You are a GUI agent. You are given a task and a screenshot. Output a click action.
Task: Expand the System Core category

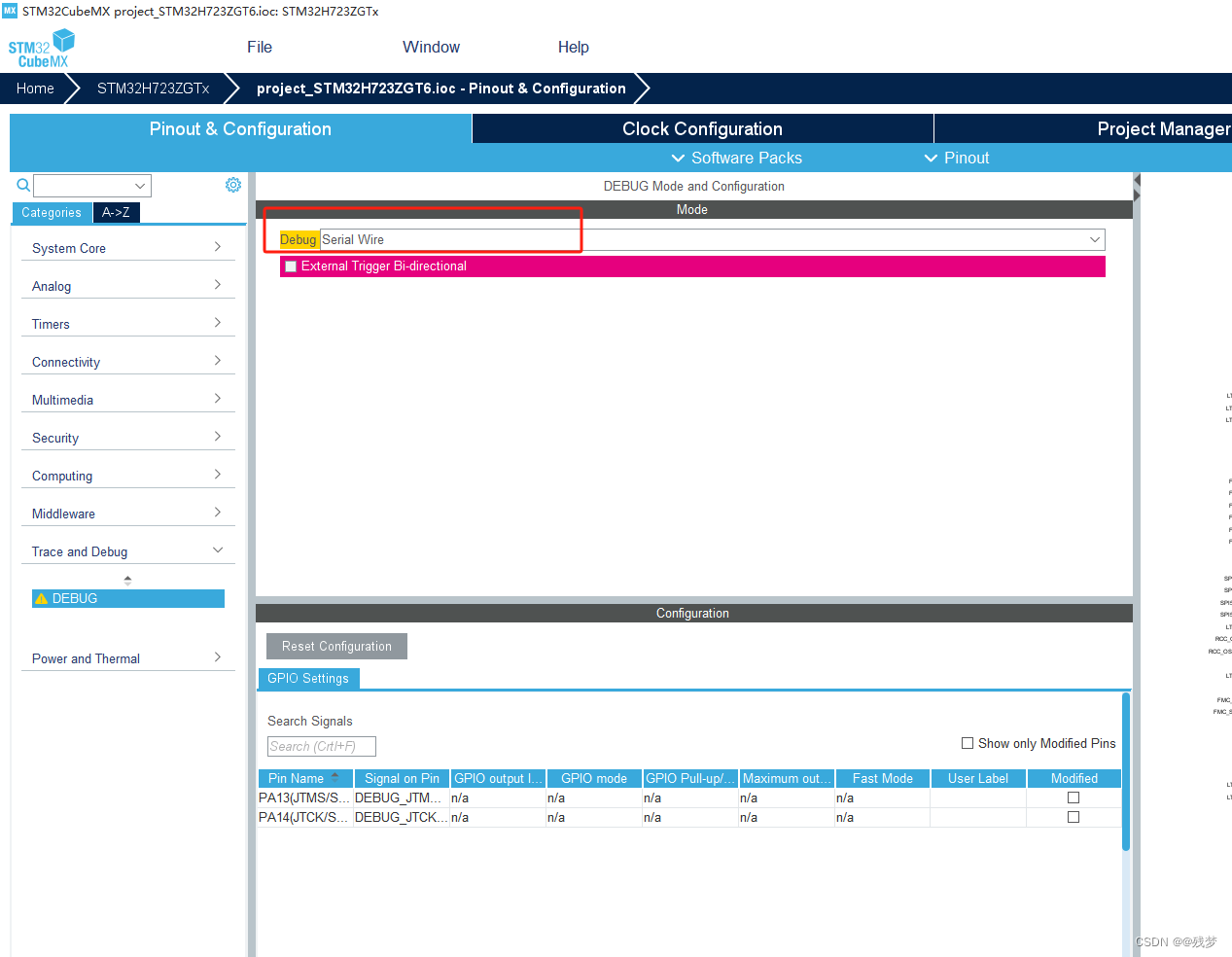coord(127,248)
